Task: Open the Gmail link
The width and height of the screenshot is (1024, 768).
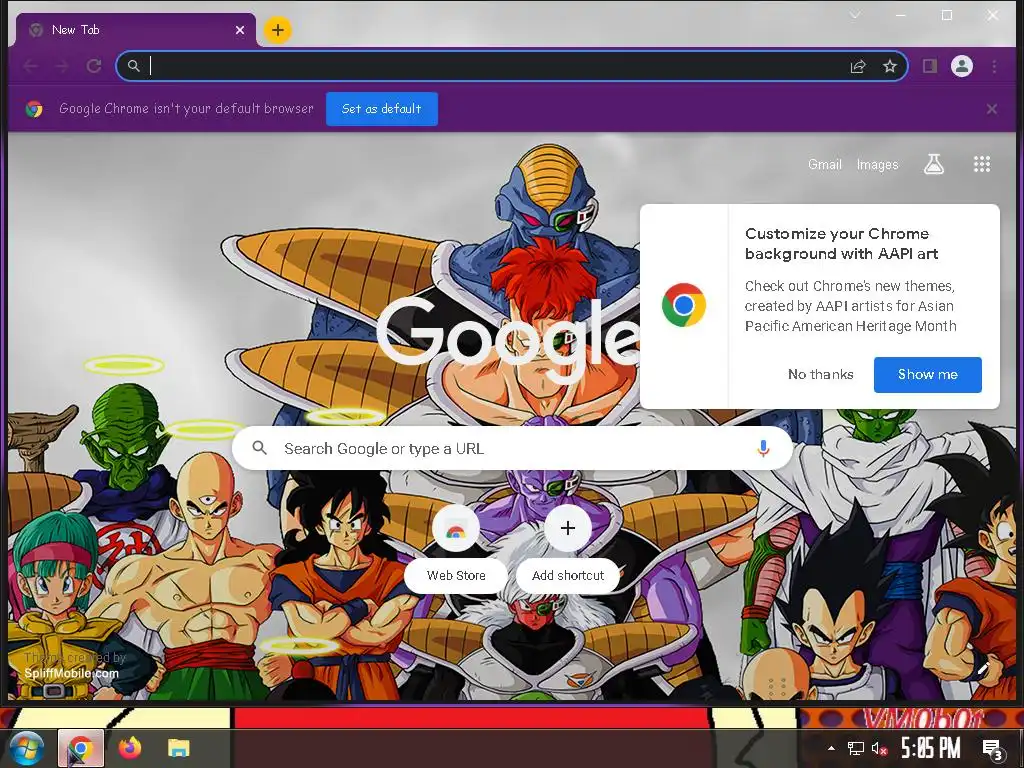Action: (825, 165)
